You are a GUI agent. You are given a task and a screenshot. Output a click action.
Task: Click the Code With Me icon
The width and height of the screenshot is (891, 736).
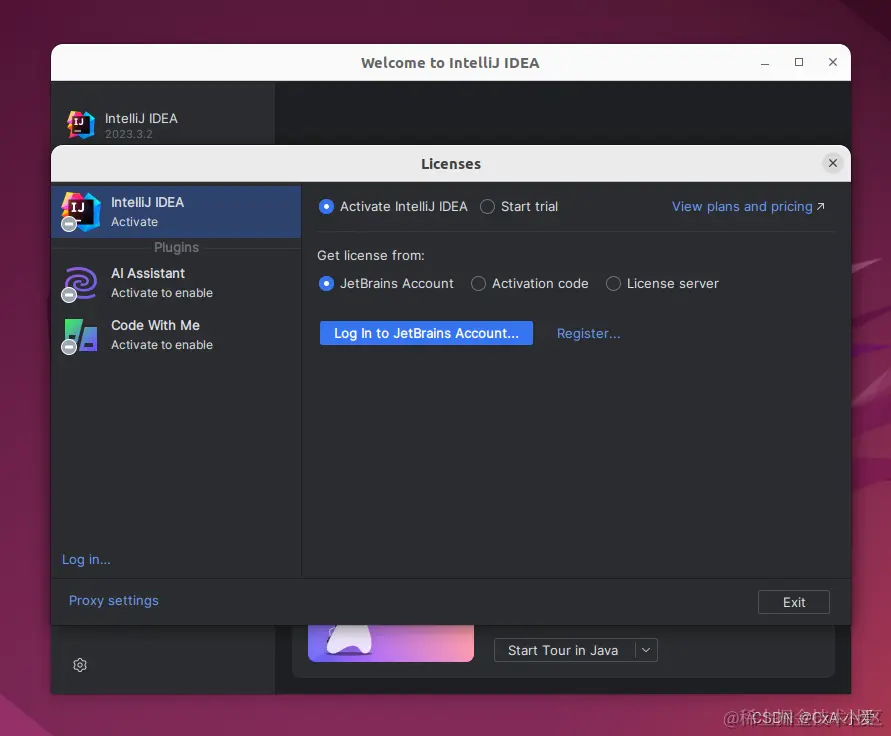(81, 335)
